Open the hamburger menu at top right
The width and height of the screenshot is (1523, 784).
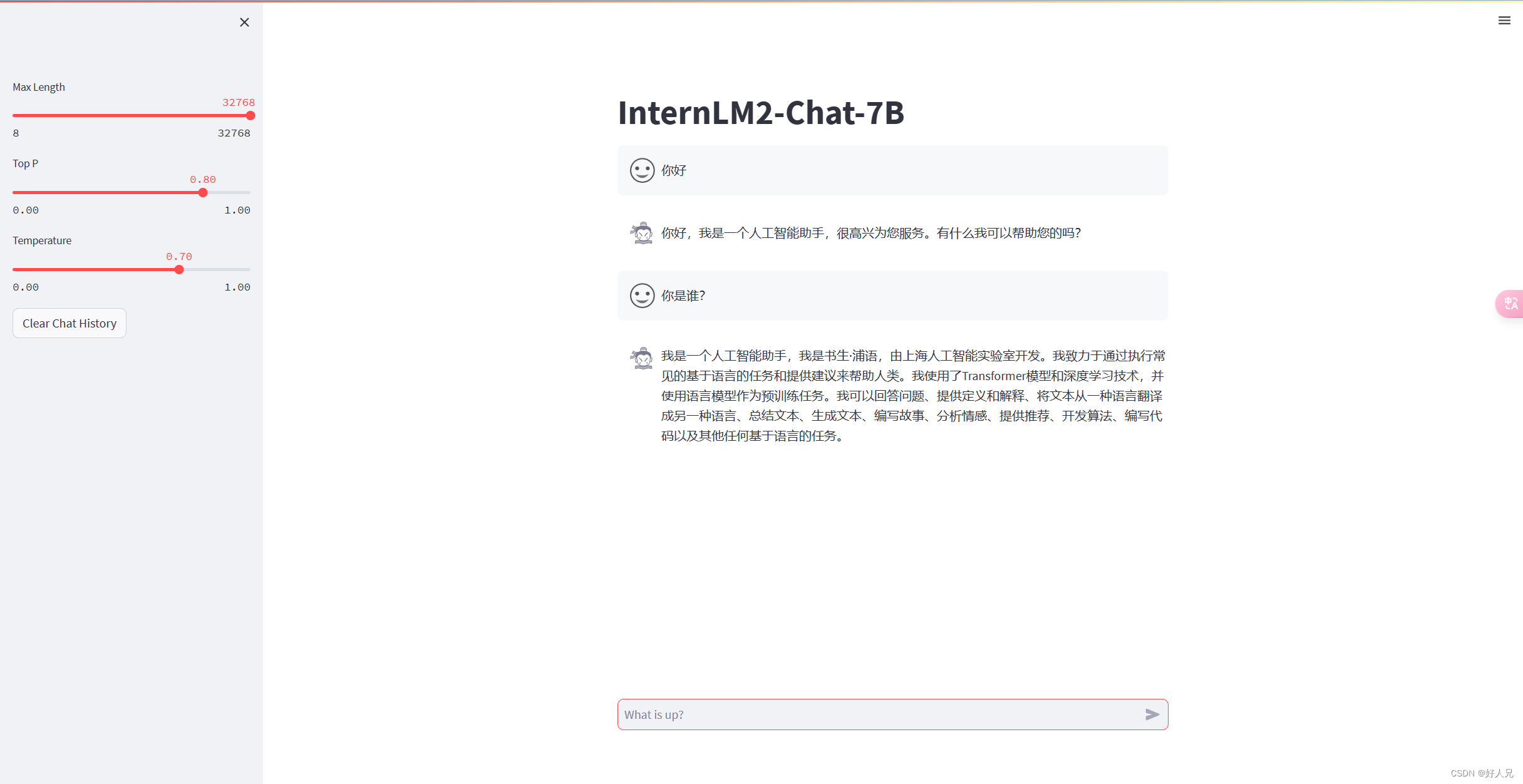(1505, 20)
